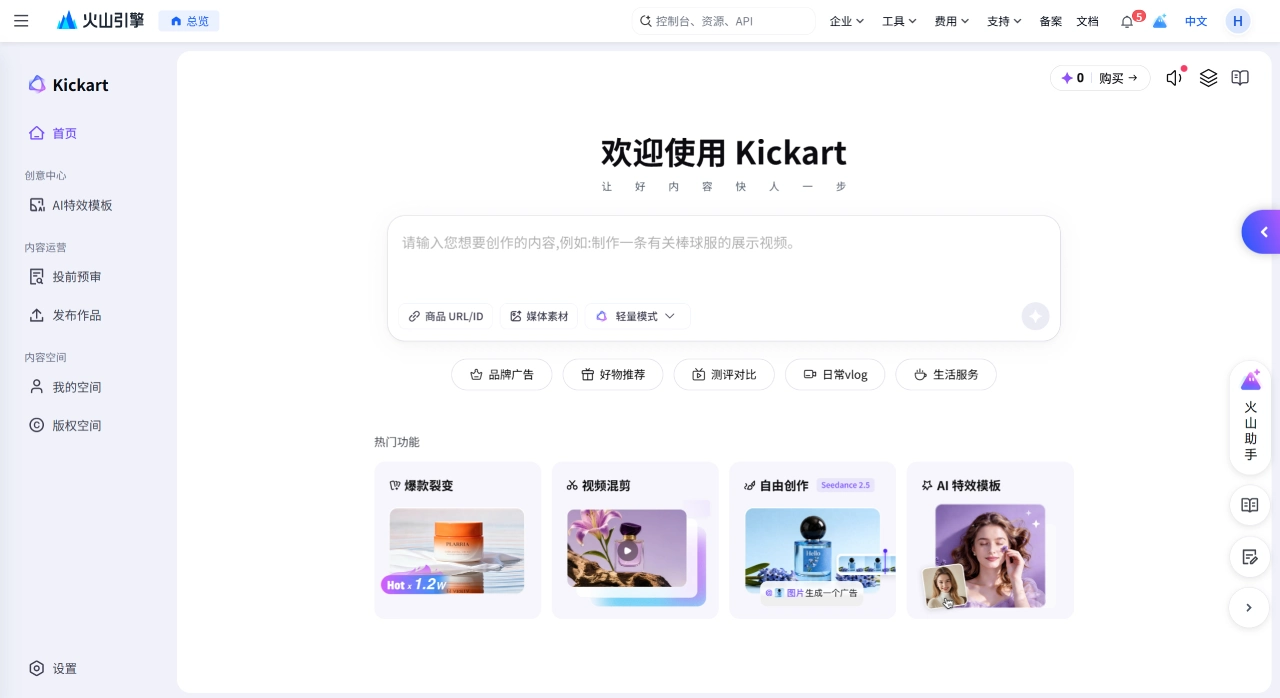
Task: Play the 视频混剪 preview video
Action: (627, 550)
